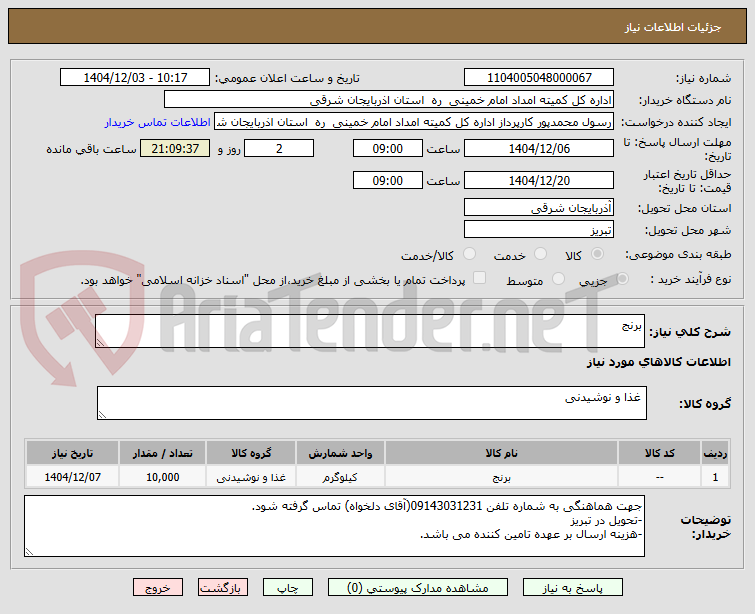
Task: Click the شهر محل تحویل field تبریز
Action: click(x=539, y=230)
